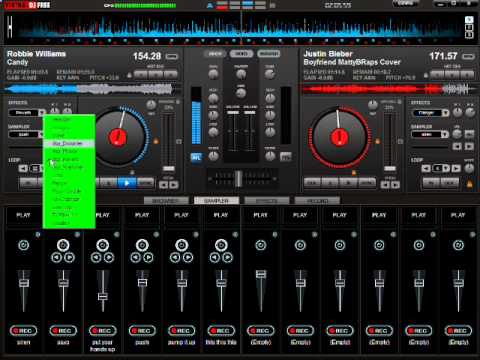This screenshot has height=360, width=480.
Task: Toggle the left channel PFL headphone button
Action: click(x=196, y=157)
